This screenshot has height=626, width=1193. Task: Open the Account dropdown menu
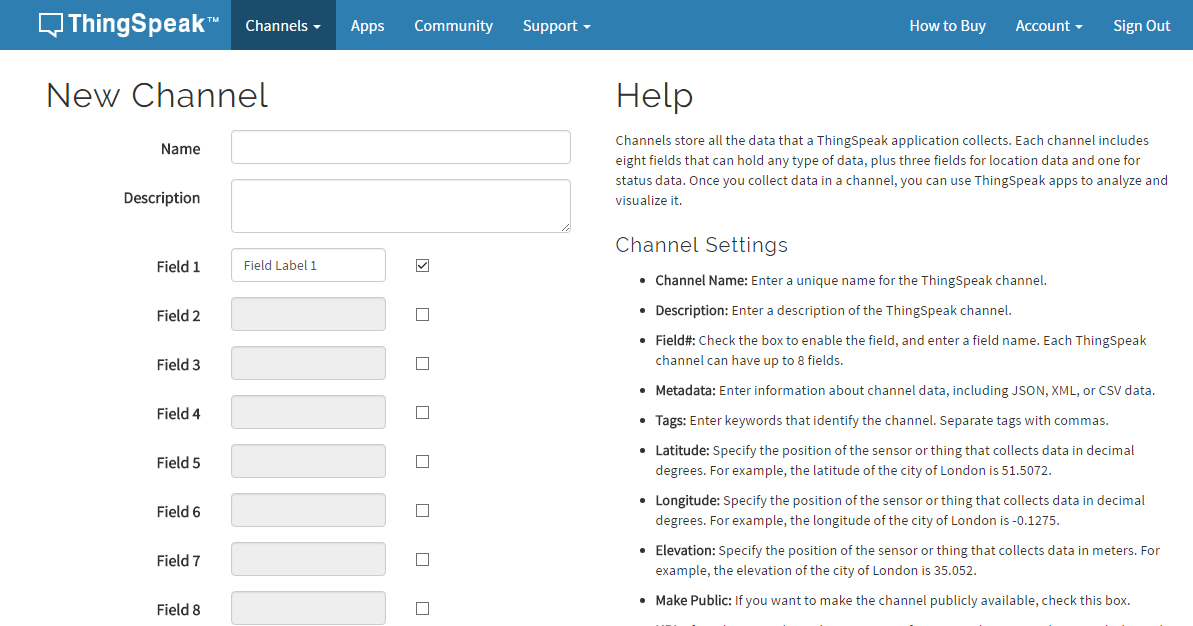pos(1048,26)
